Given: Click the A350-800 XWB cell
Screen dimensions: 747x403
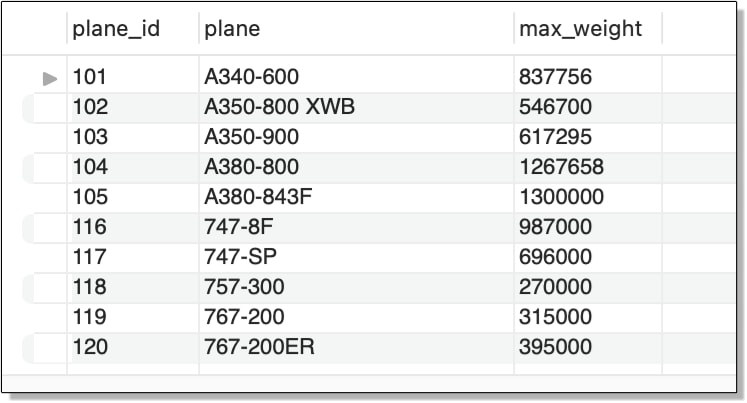Looking at the screenshot, I should 356,107.
